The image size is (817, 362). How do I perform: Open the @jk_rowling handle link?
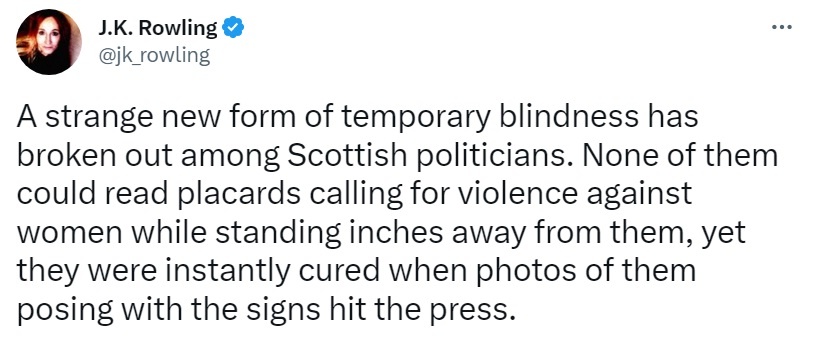click(x=154, y=55)
